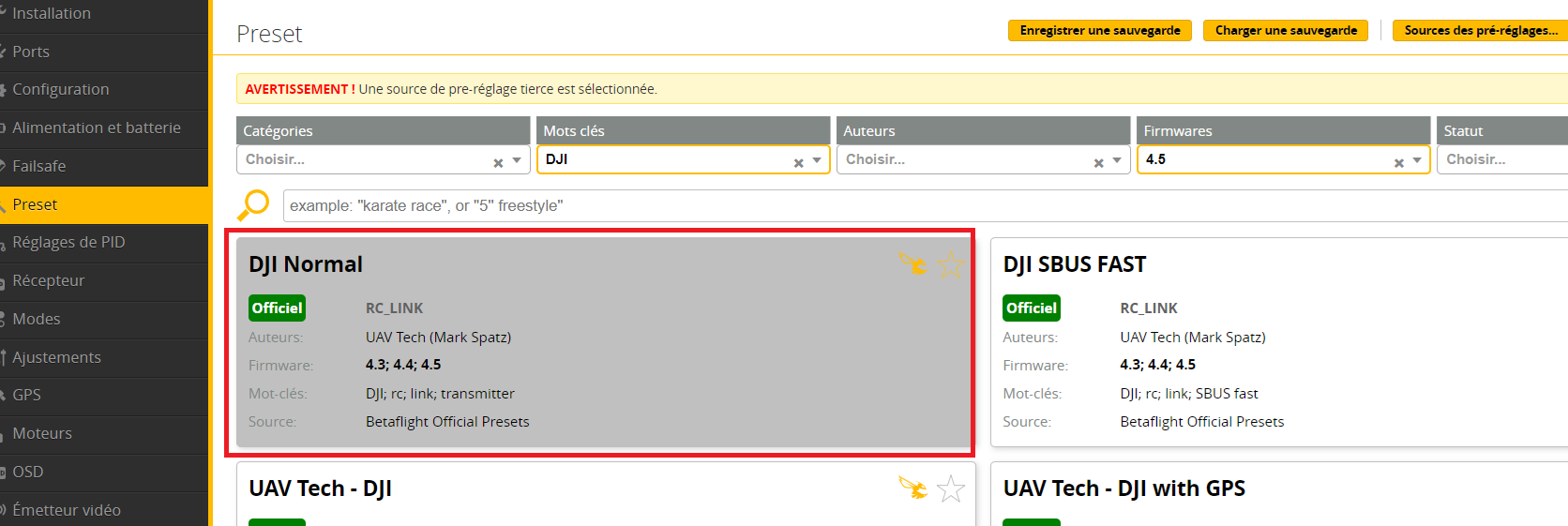The width and height of the screenshot is (1568, 526).
Task: Click the preset search text field
Action: pyautogui.click(x=919, y=205)
